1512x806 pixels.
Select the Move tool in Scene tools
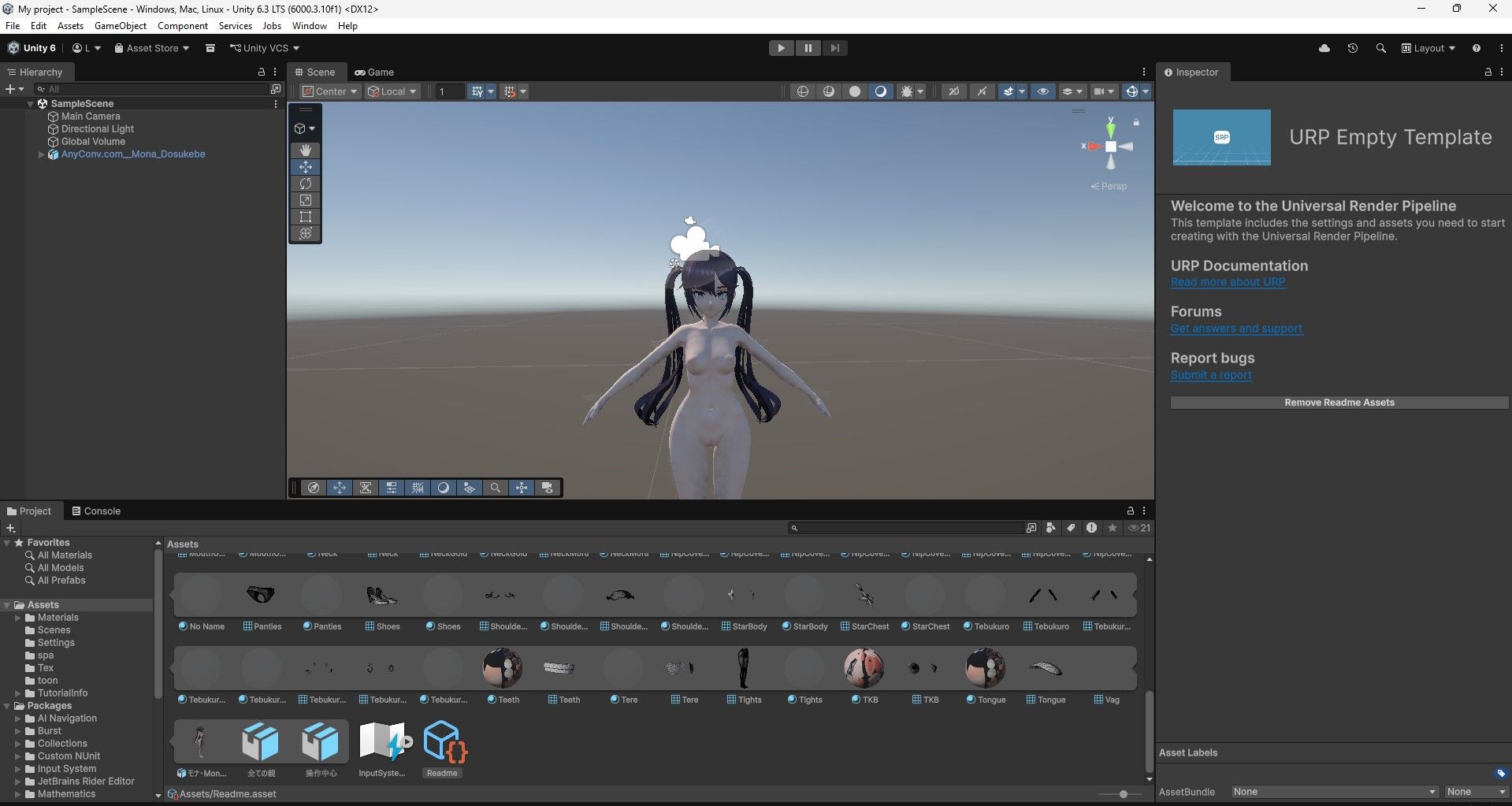tap(306, 167)
